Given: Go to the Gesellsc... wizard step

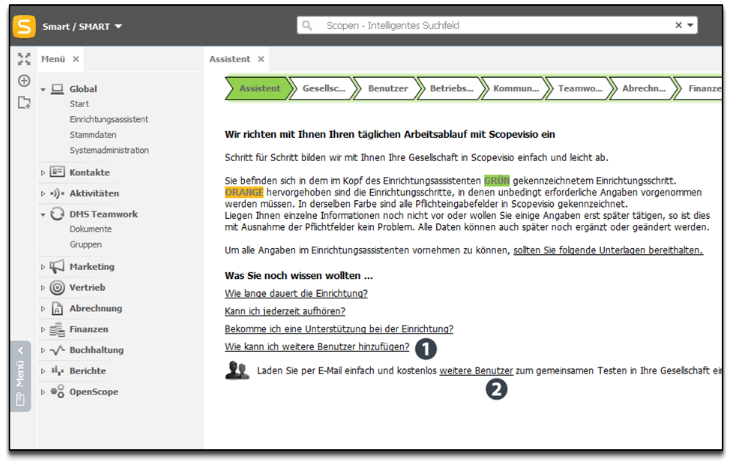Looking at the screenshot, I should tap(324, 88).
